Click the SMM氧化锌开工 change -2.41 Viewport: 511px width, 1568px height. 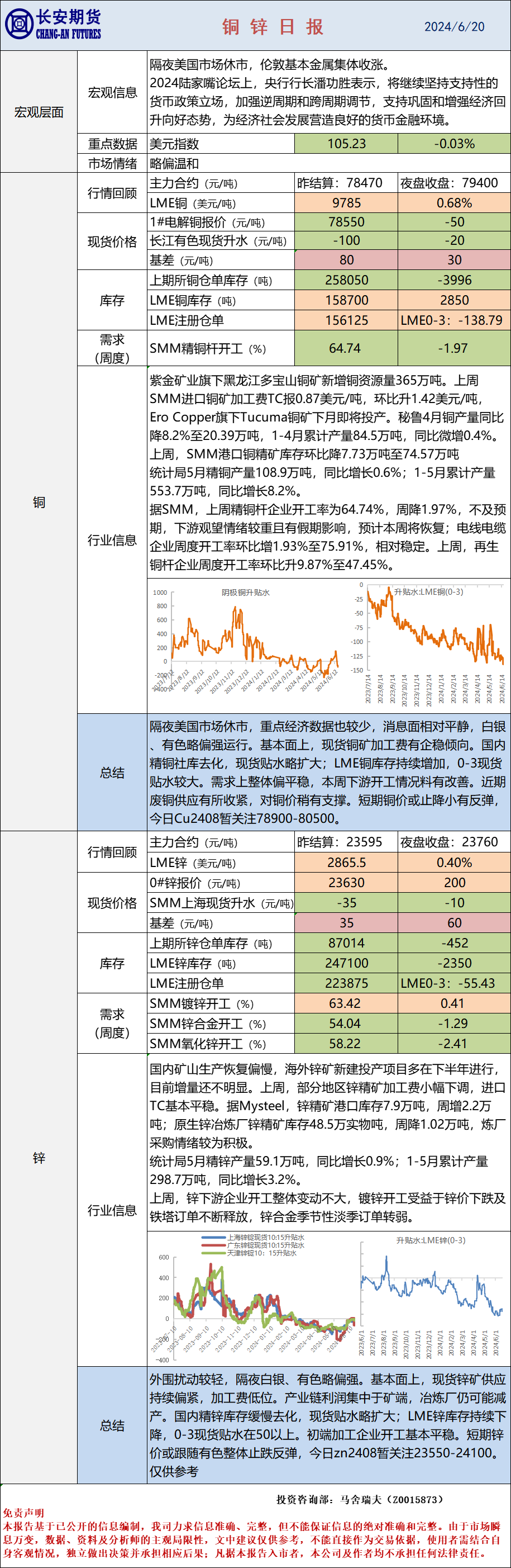(x=455, y=1043)
